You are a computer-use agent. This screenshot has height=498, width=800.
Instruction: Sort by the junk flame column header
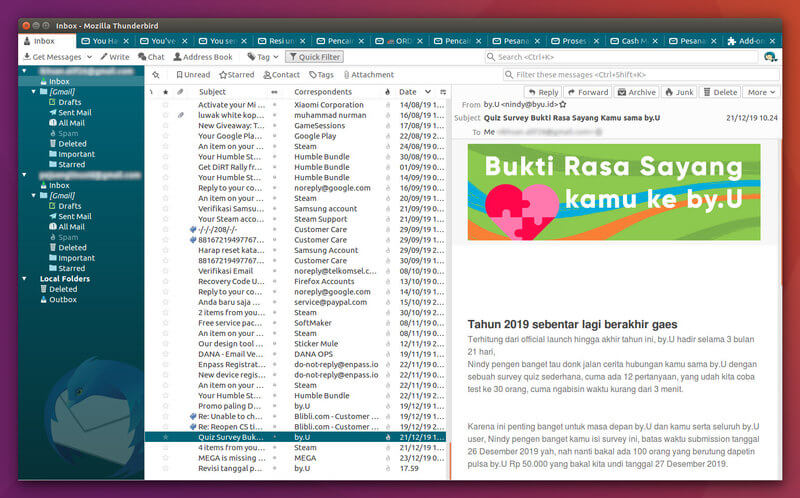[x=387, y=92]
